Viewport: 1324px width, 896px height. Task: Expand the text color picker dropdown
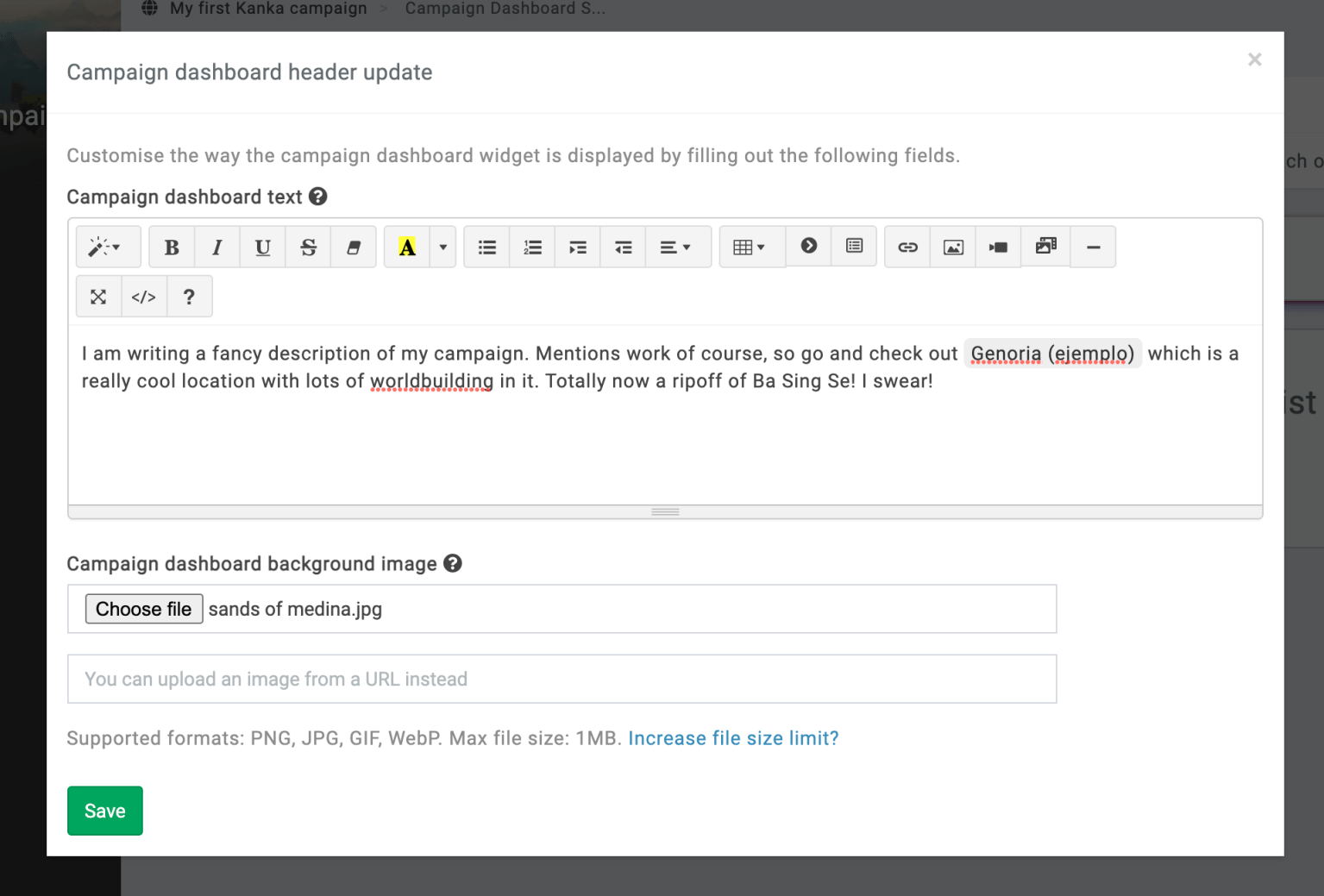point(442,247)
